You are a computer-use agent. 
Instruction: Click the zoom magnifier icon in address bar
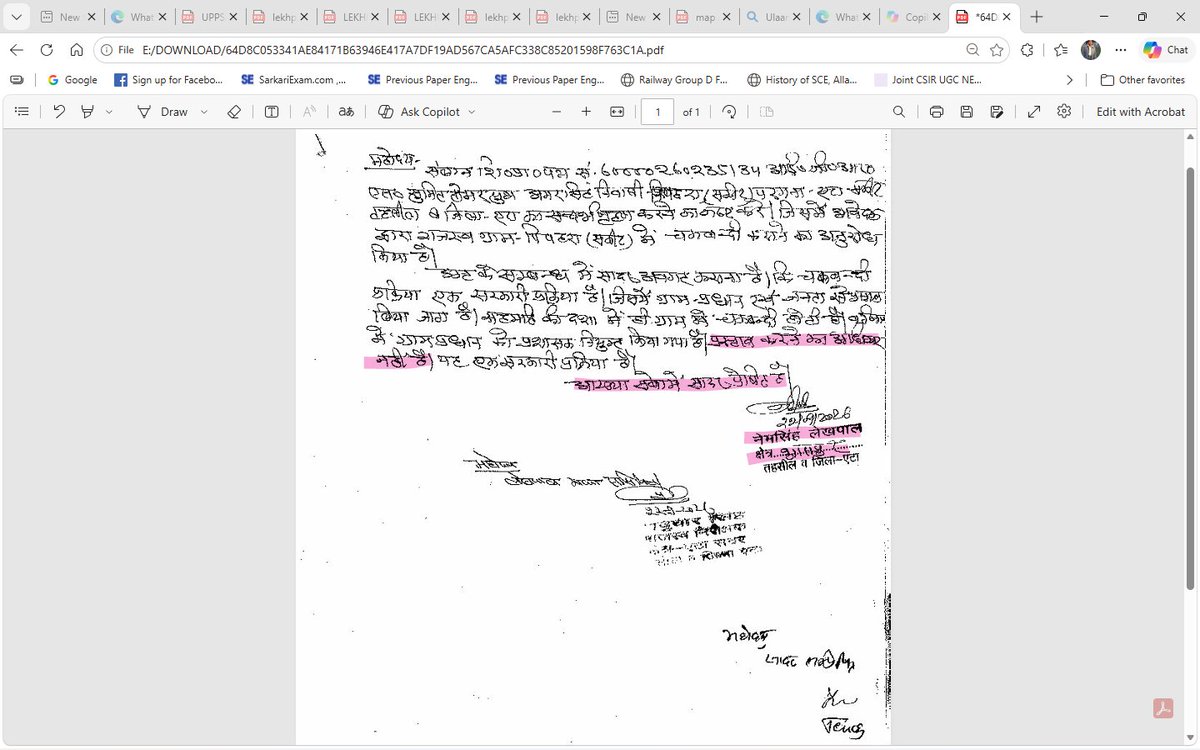point(973,49)
